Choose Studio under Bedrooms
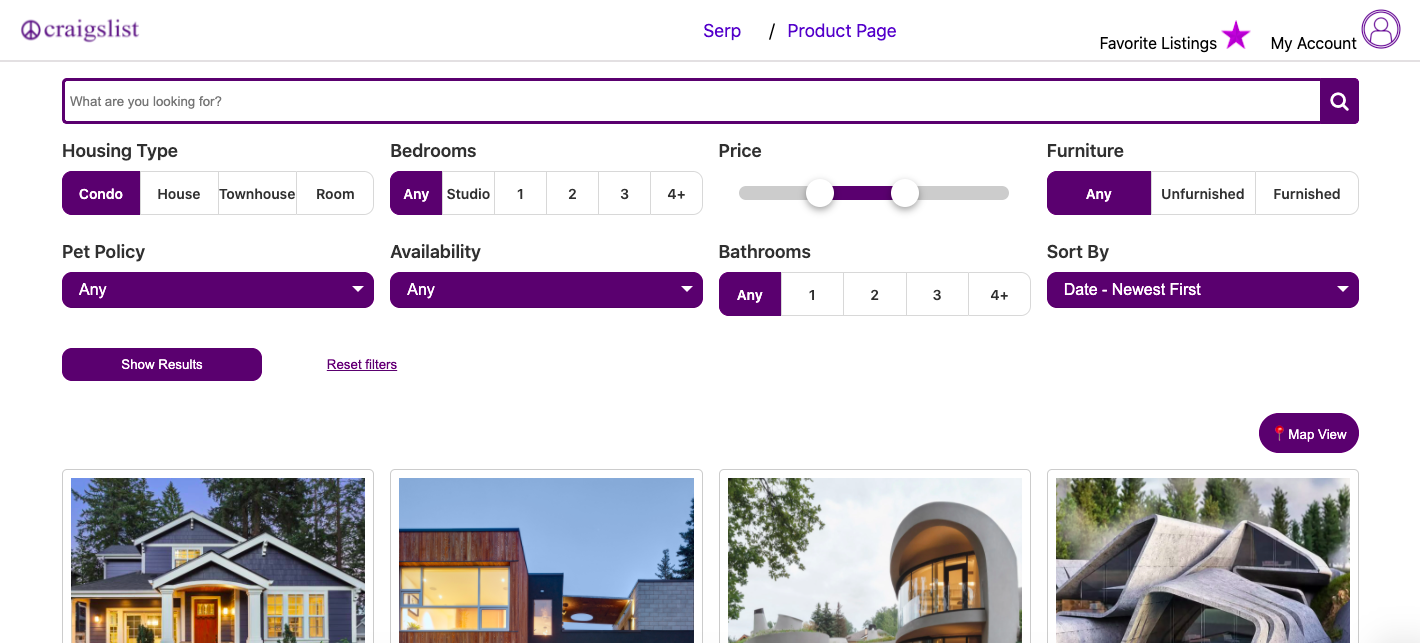1420x643 pixels. [x=468, y=194]
